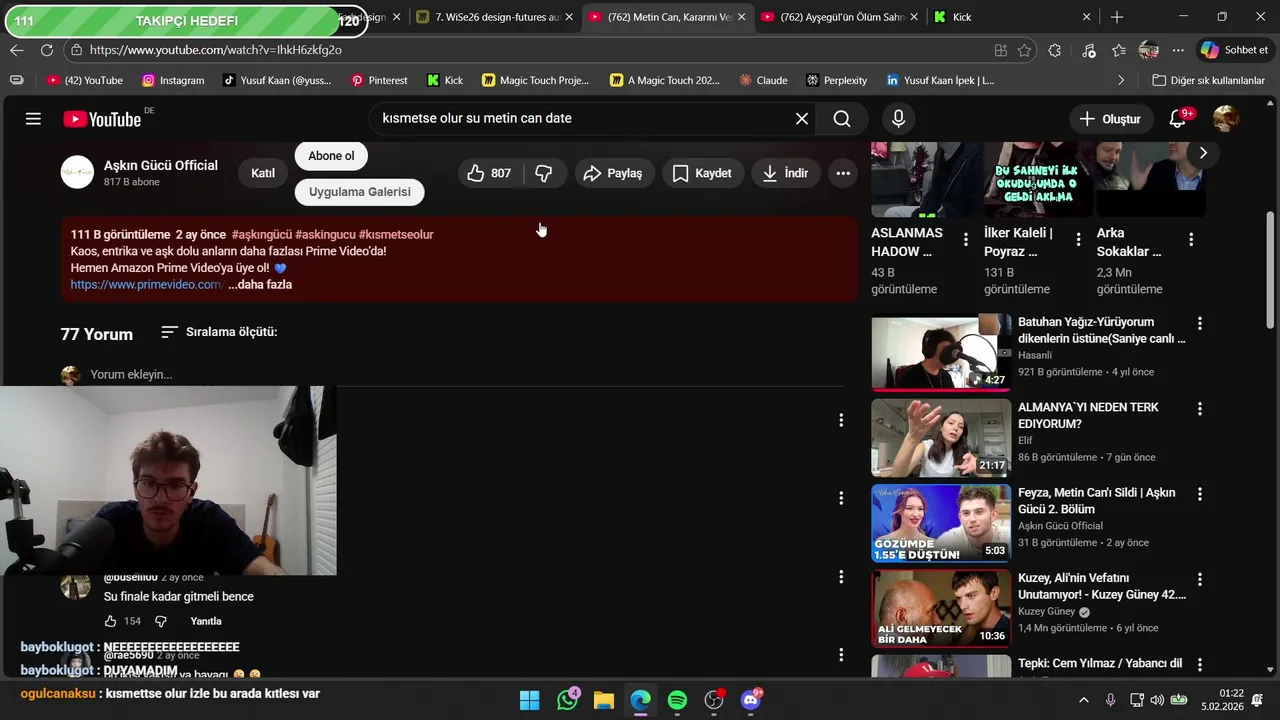Viewport: 1280px width, 720px height.
Task: Open Edge favorites list icon
Action: (x=1119, y=50)
